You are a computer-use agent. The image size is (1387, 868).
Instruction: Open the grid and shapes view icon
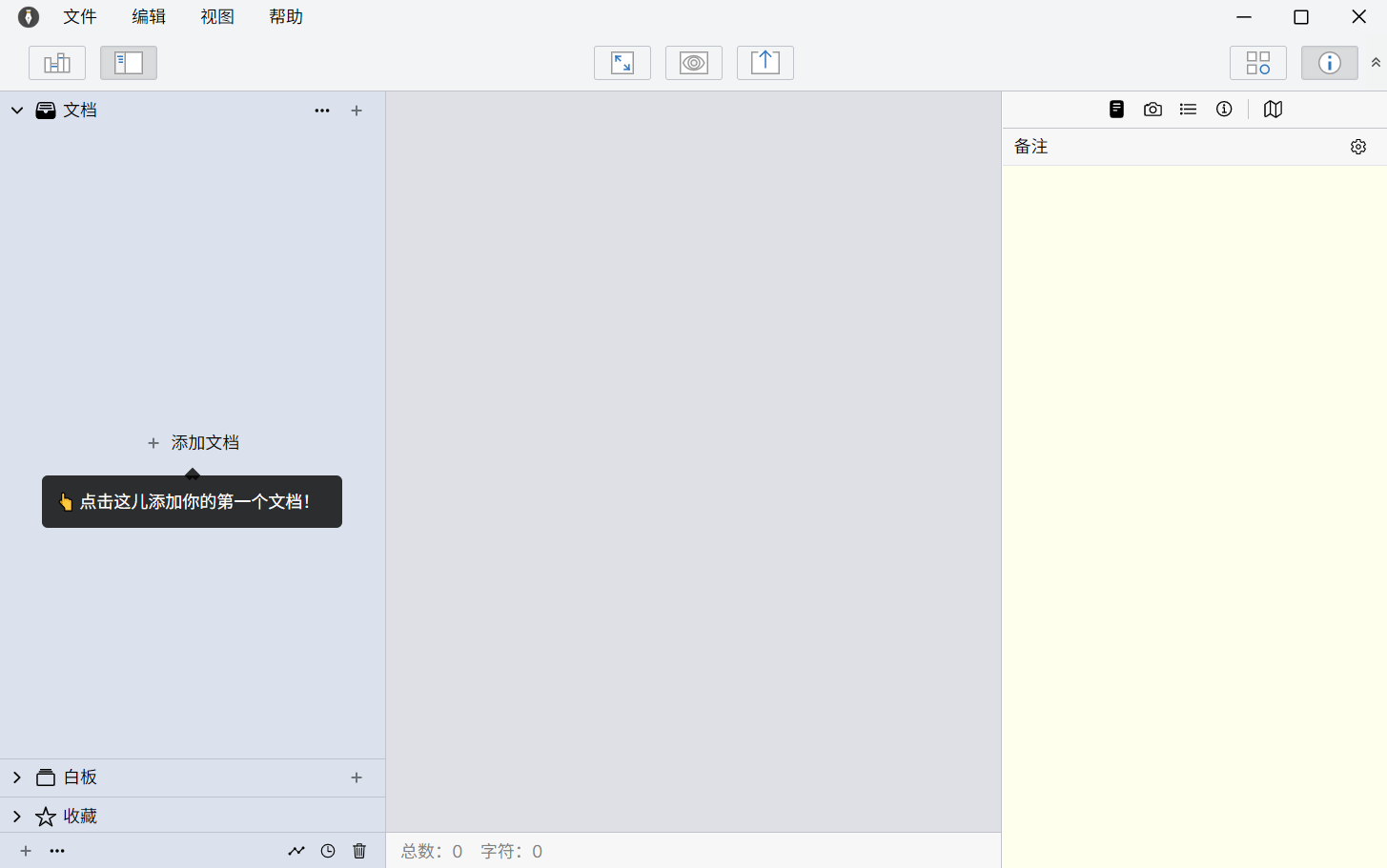(1258, 63)
